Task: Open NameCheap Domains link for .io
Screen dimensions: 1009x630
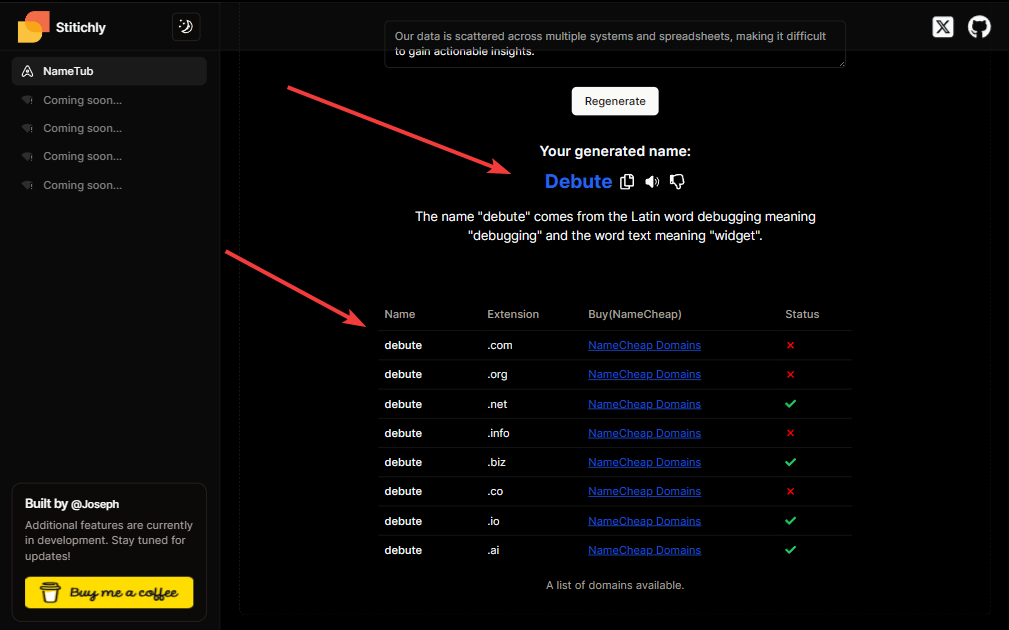Action: point(644,521)
